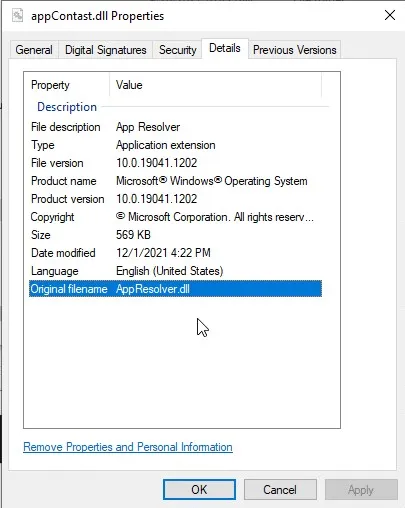Image resolution: width=405 pixels, height=508 pixels.
Task: Select the Date modified row
Action: [175, 253]
